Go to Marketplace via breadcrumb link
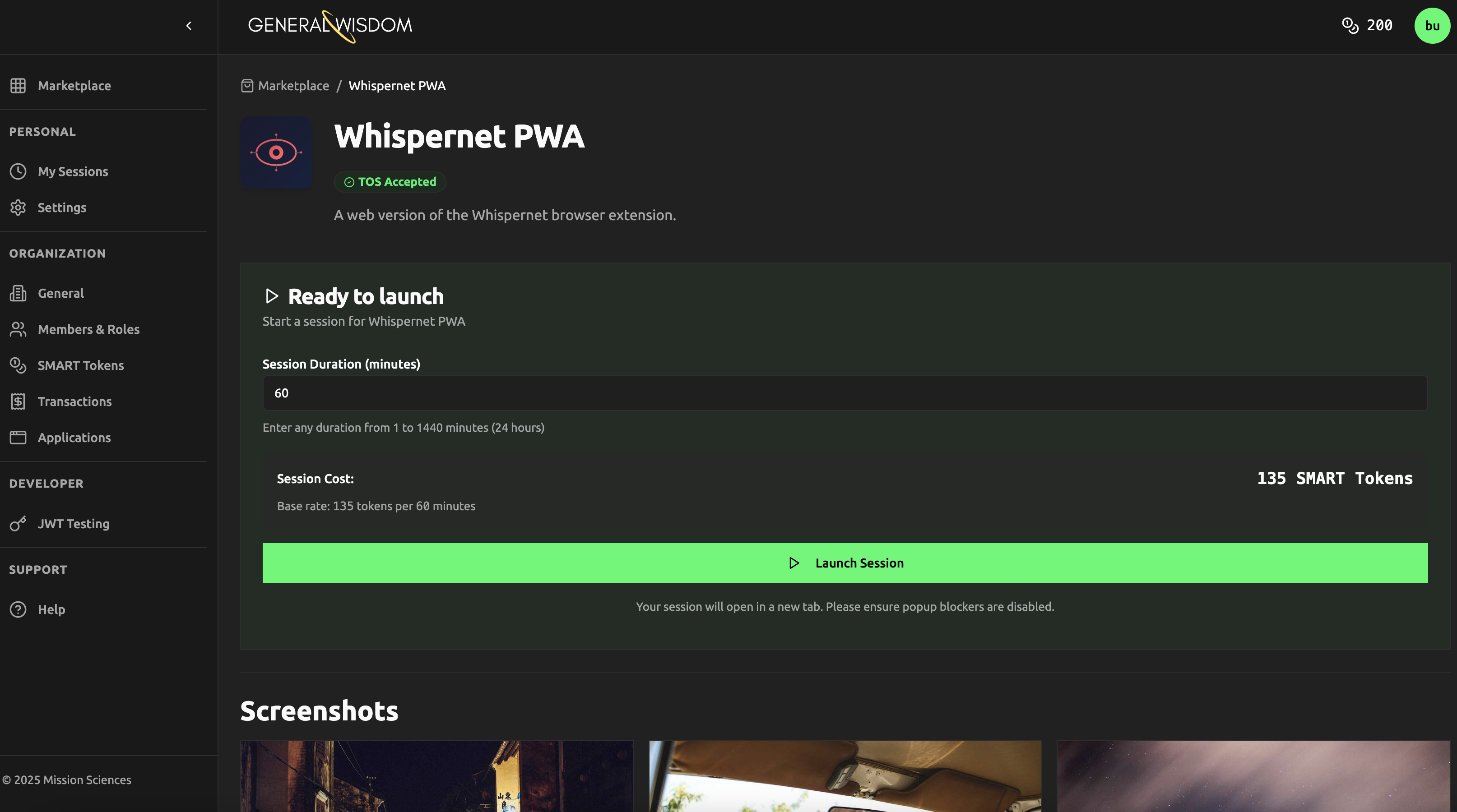1457x812 pixels. 293,85
